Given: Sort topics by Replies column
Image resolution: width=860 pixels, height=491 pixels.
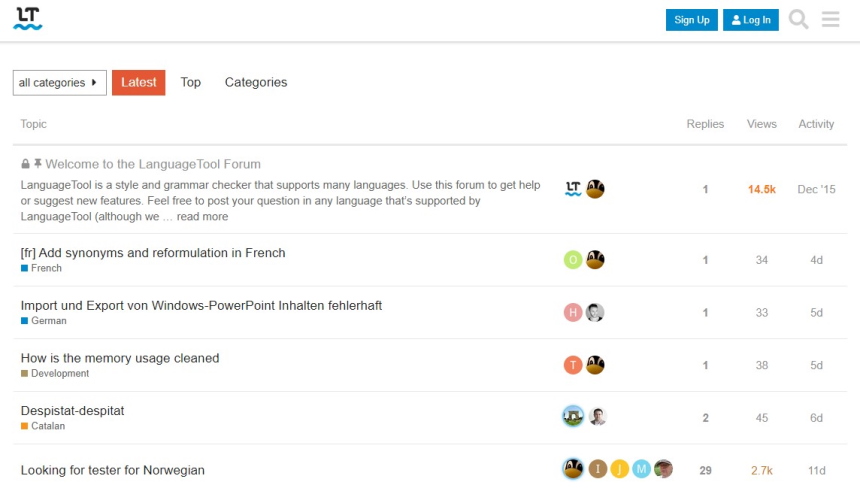Looking at the screenshot, I should click(x=705, y=124).
